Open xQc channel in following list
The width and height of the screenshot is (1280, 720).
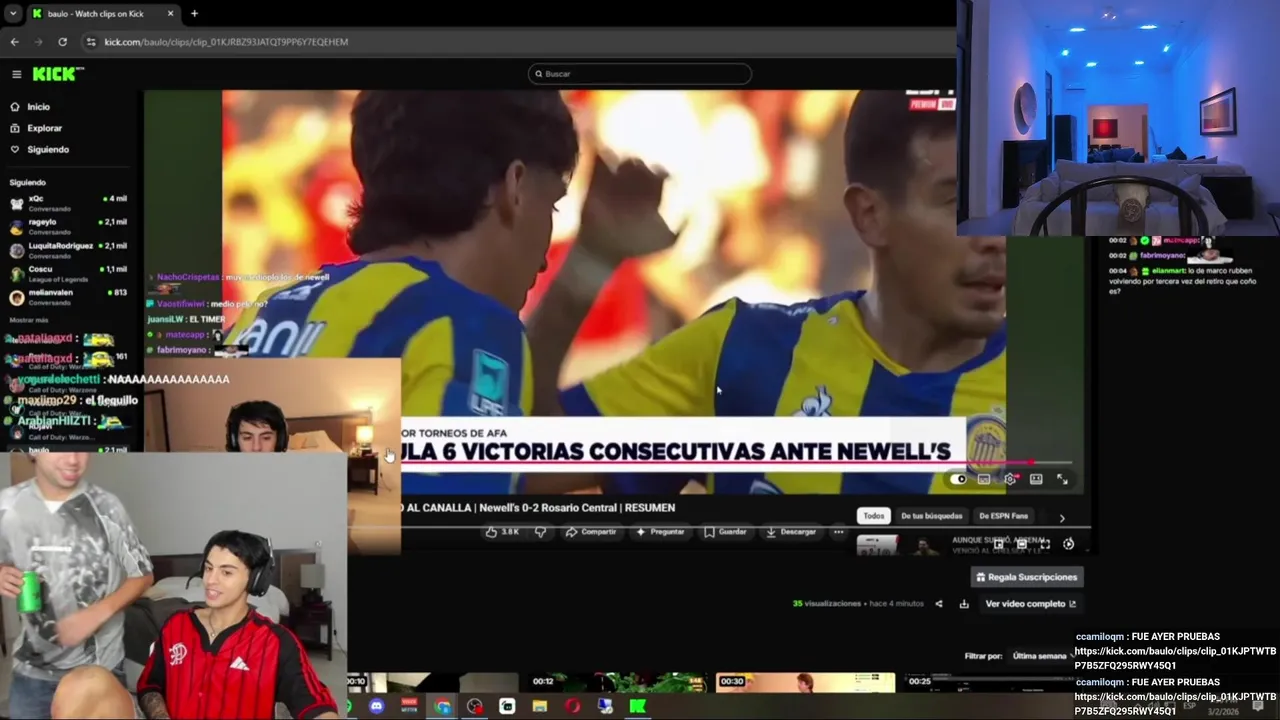coord(68,202)
